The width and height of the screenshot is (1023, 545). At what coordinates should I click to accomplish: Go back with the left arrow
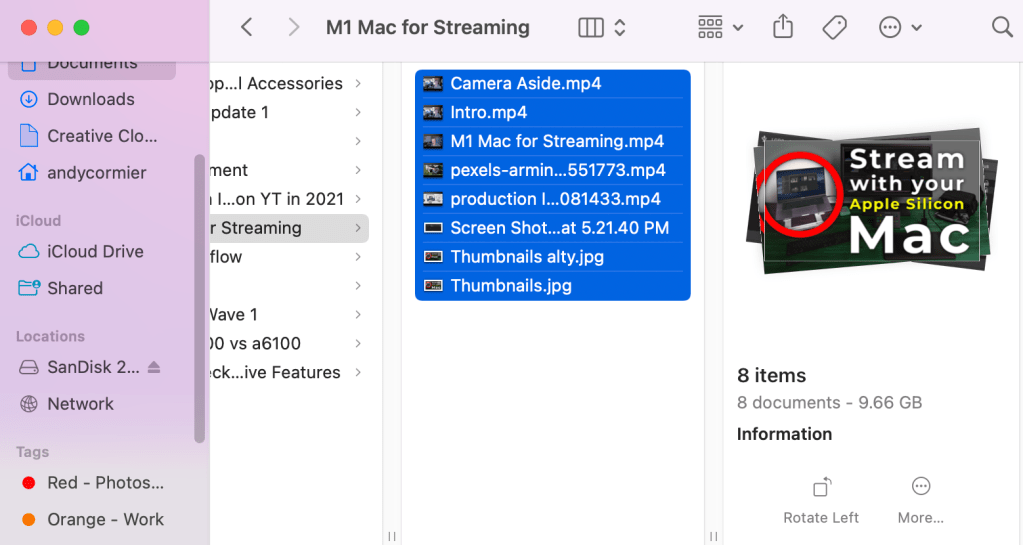(x=247, y=28)
